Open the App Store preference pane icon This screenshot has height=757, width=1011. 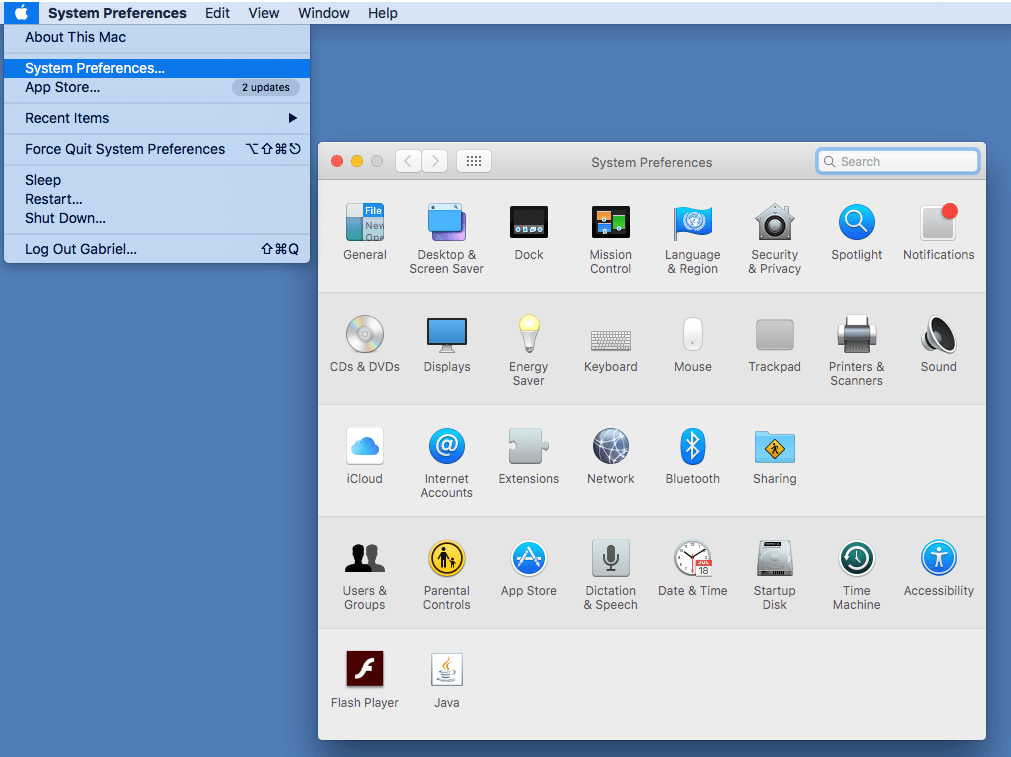529,568
